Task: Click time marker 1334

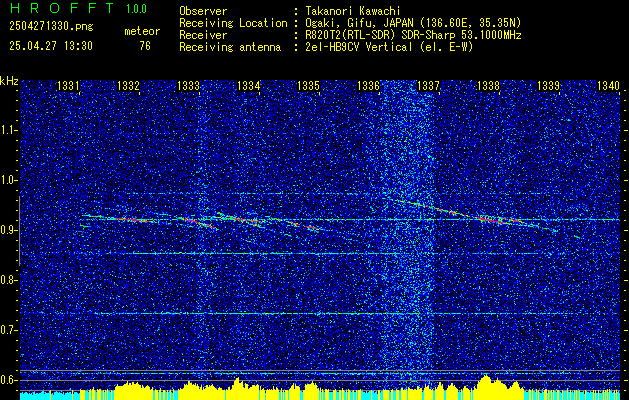Action: pos(248,86)
